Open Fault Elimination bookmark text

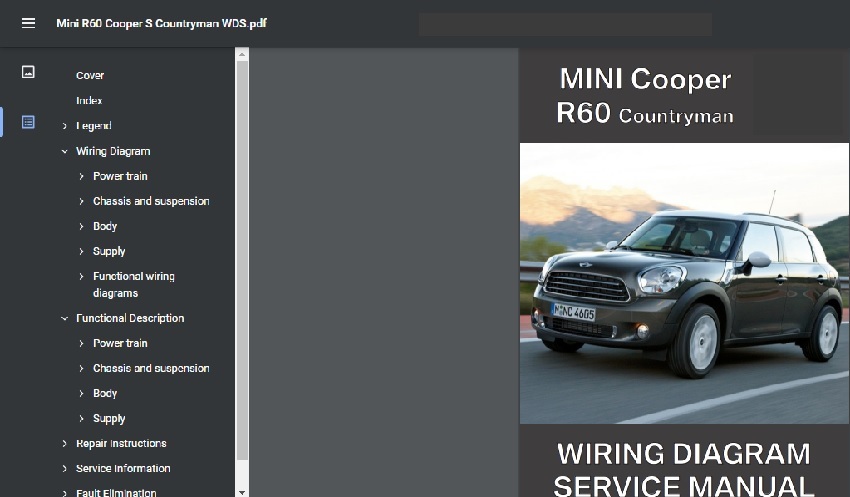116,492
